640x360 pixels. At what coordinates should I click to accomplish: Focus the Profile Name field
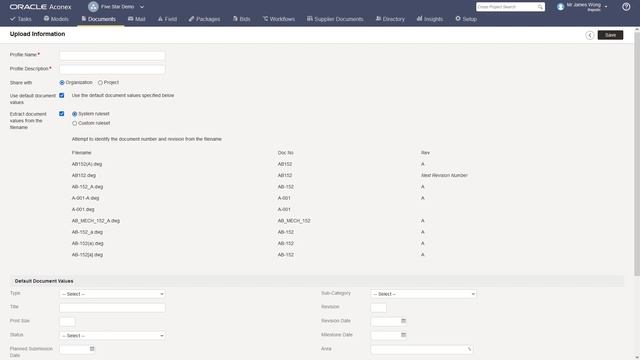click(x=112, y=55)
